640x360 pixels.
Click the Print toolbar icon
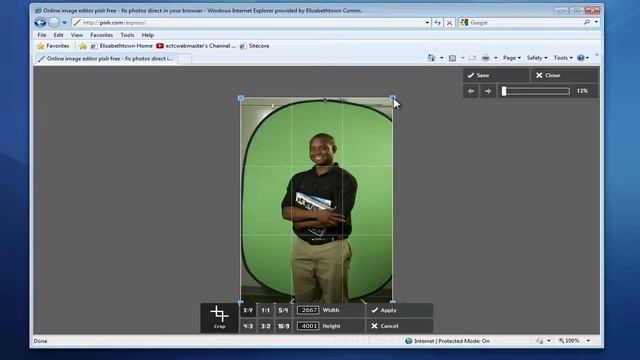pyautogui.click(x=485, y=58)
